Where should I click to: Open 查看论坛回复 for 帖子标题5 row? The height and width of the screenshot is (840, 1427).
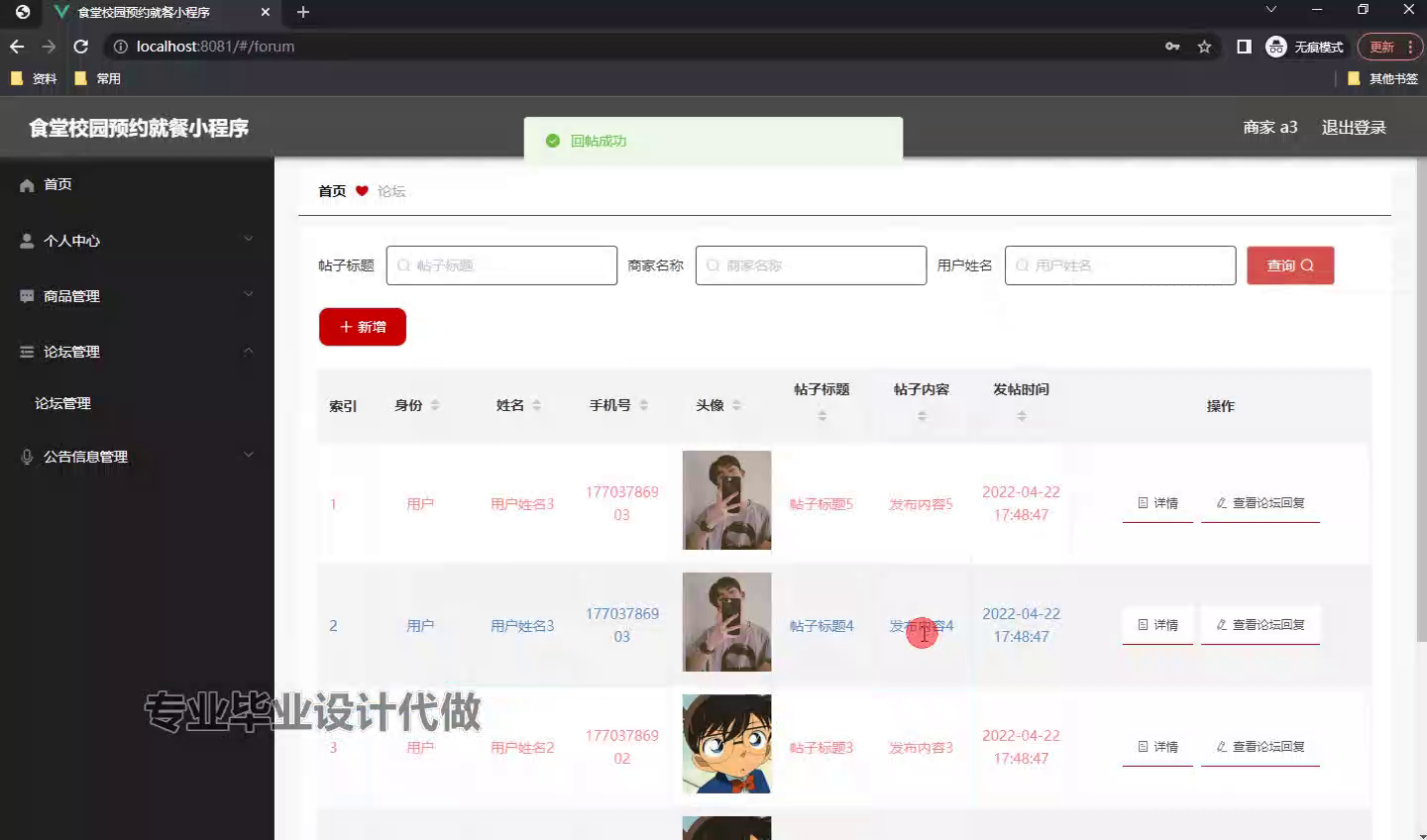[x=1261, y=503]
